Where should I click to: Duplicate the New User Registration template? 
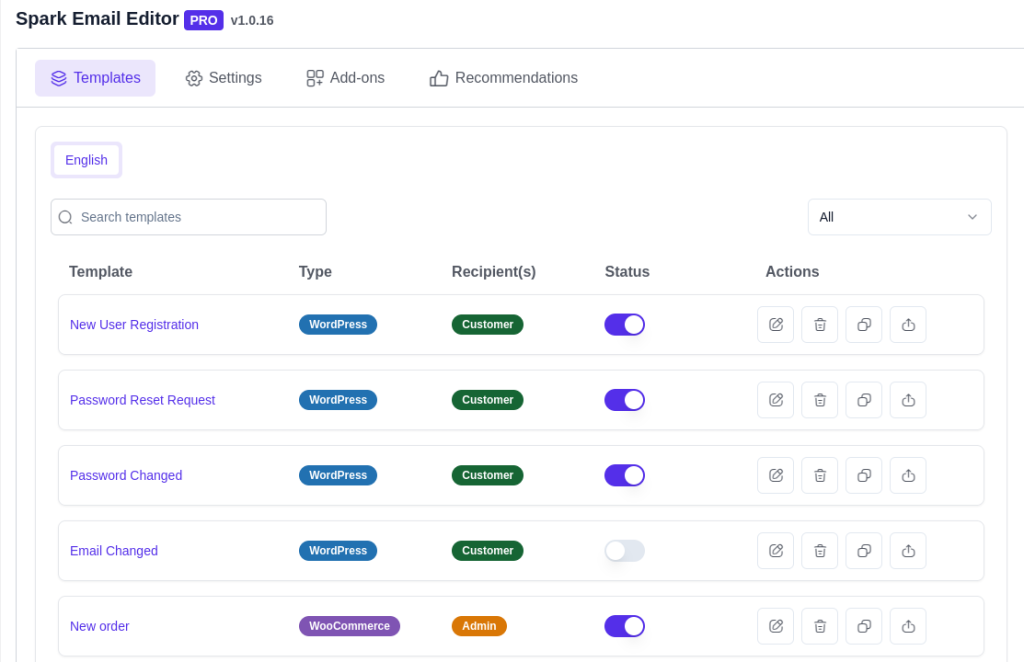864,325
